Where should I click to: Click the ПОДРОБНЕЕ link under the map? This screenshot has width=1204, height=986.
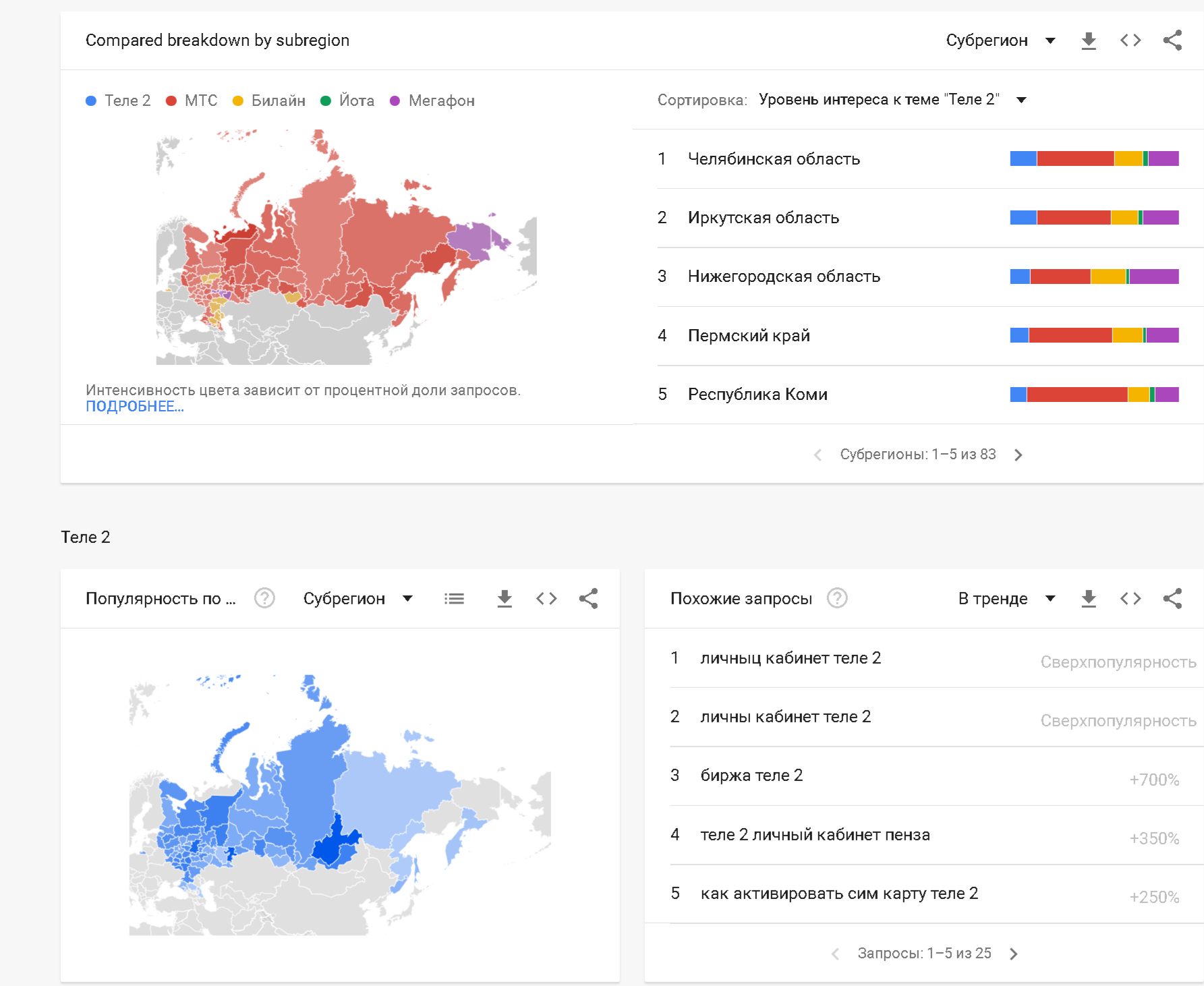point(134,407)
